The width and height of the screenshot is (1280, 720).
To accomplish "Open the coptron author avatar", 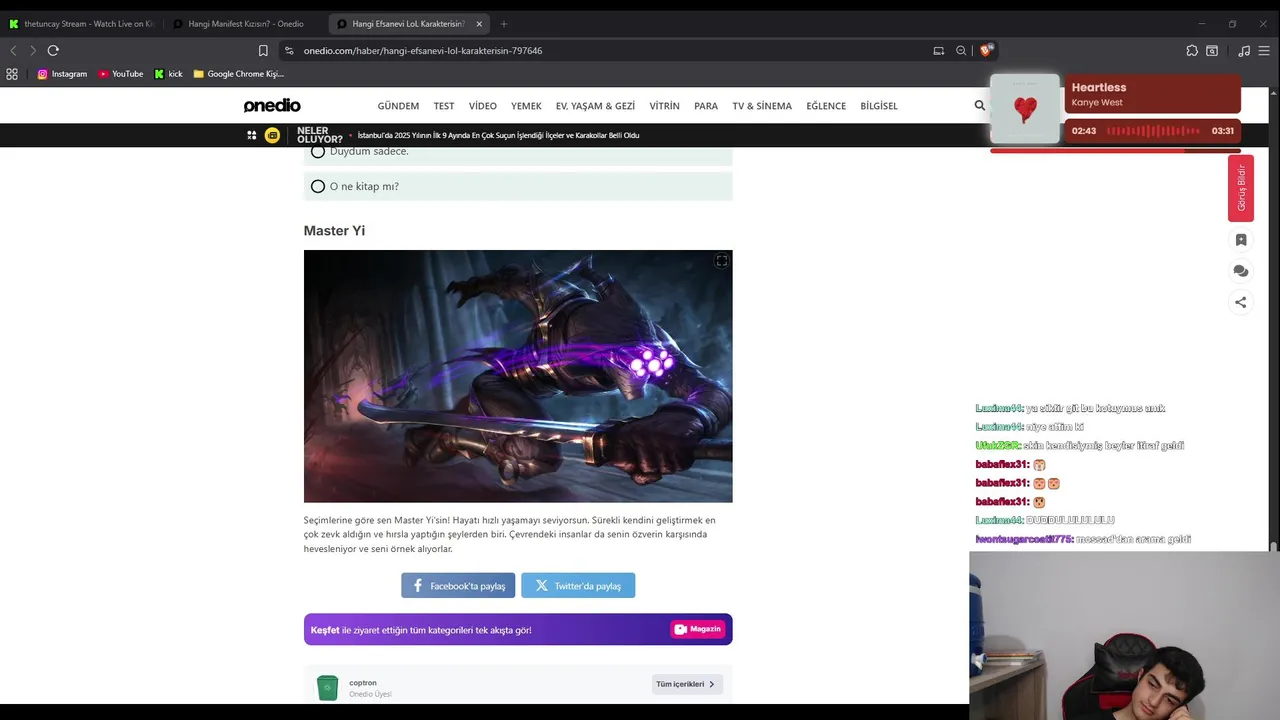I will point(327,687).
